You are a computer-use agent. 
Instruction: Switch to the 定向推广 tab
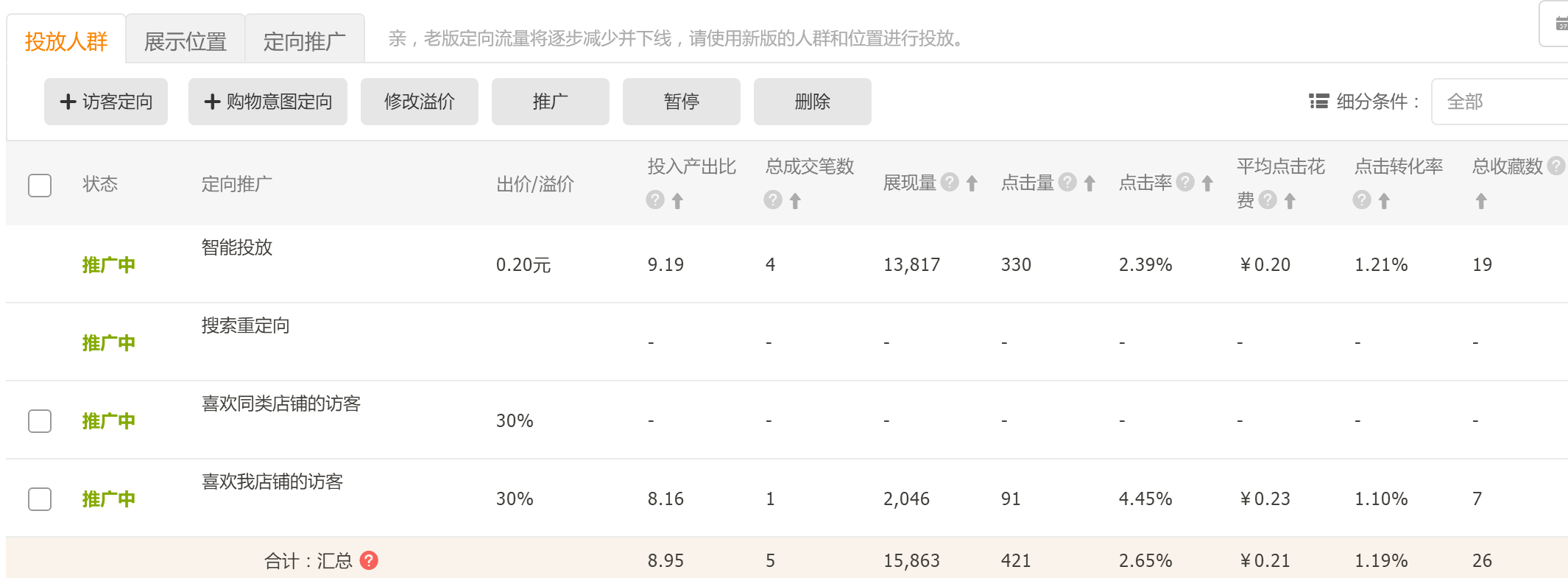(304, 41)
